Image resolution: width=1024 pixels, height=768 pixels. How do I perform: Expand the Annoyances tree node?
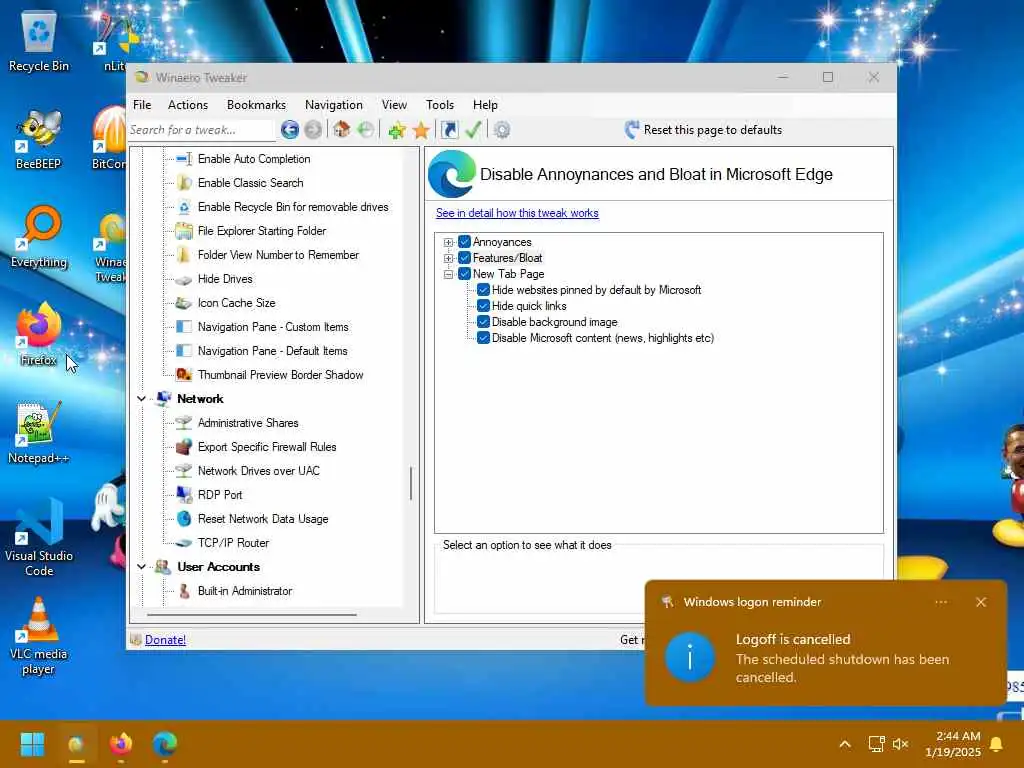coord(449,242)
